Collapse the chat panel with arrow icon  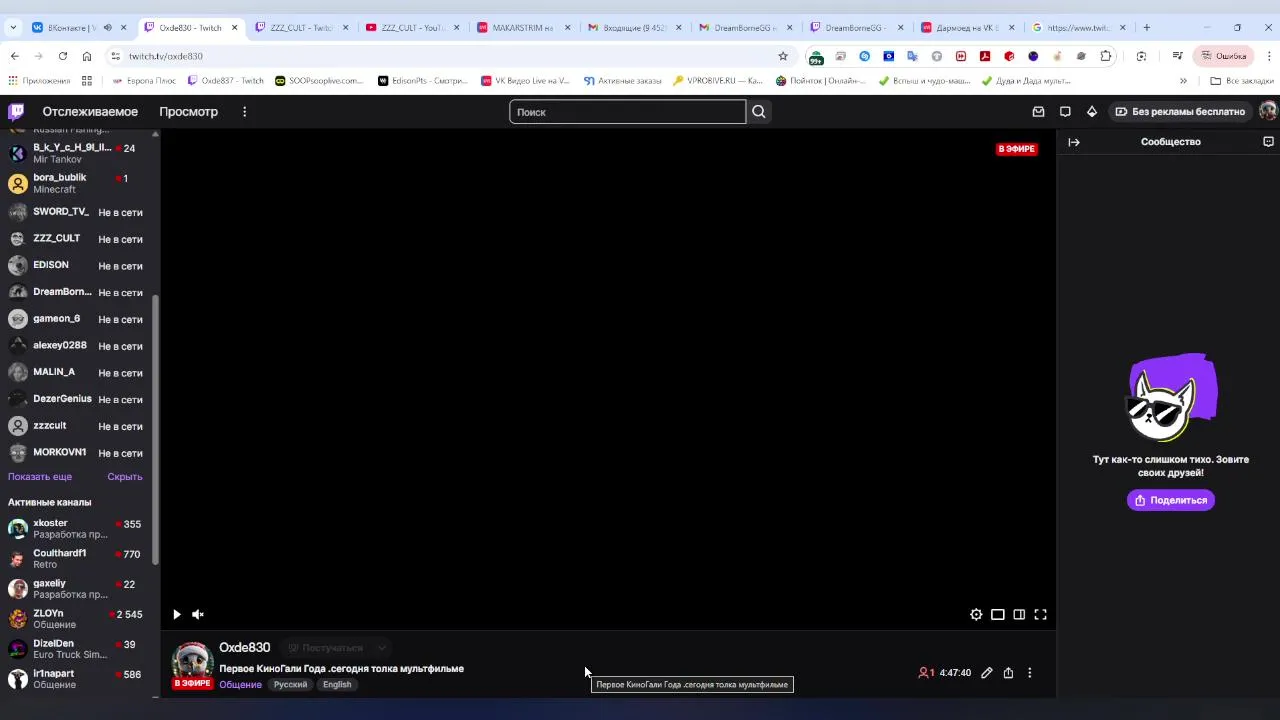pos(1074,142)
